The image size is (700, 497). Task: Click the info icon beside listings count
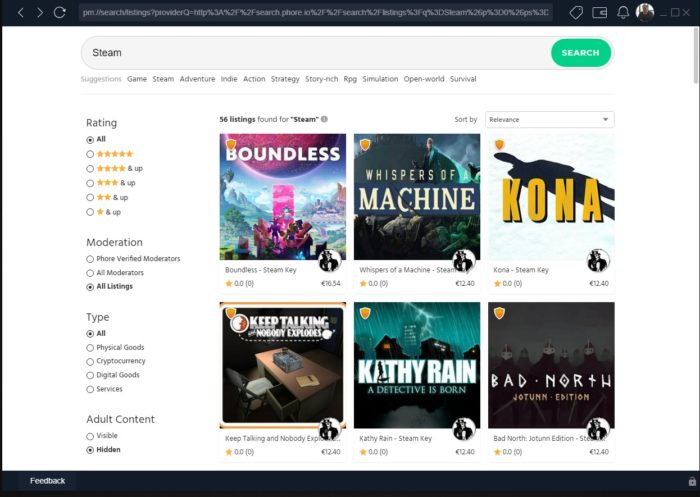tap(325, 119)
